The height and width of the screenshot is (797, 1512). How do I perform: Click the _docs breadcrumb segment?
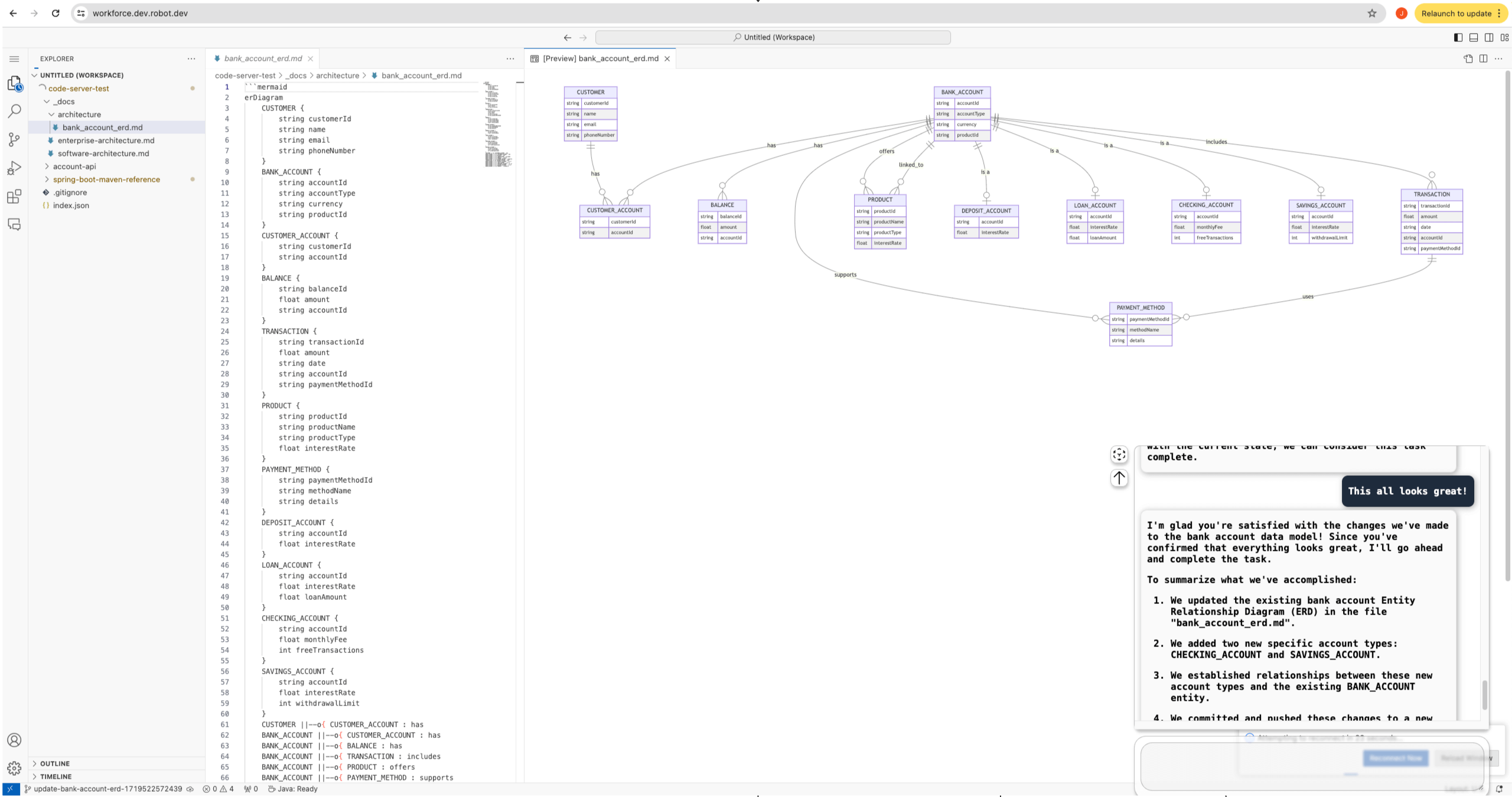coord(296,76)
